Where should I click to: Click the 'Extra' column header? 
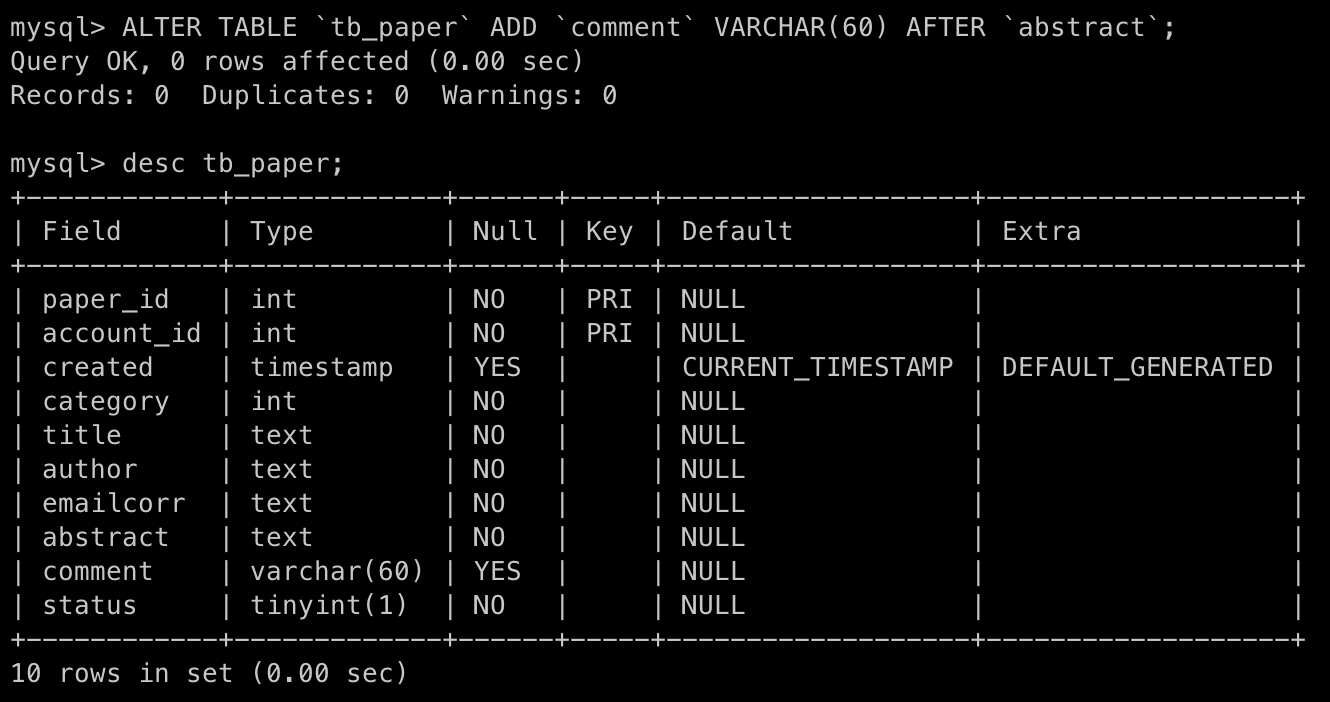click(1041, 232)
